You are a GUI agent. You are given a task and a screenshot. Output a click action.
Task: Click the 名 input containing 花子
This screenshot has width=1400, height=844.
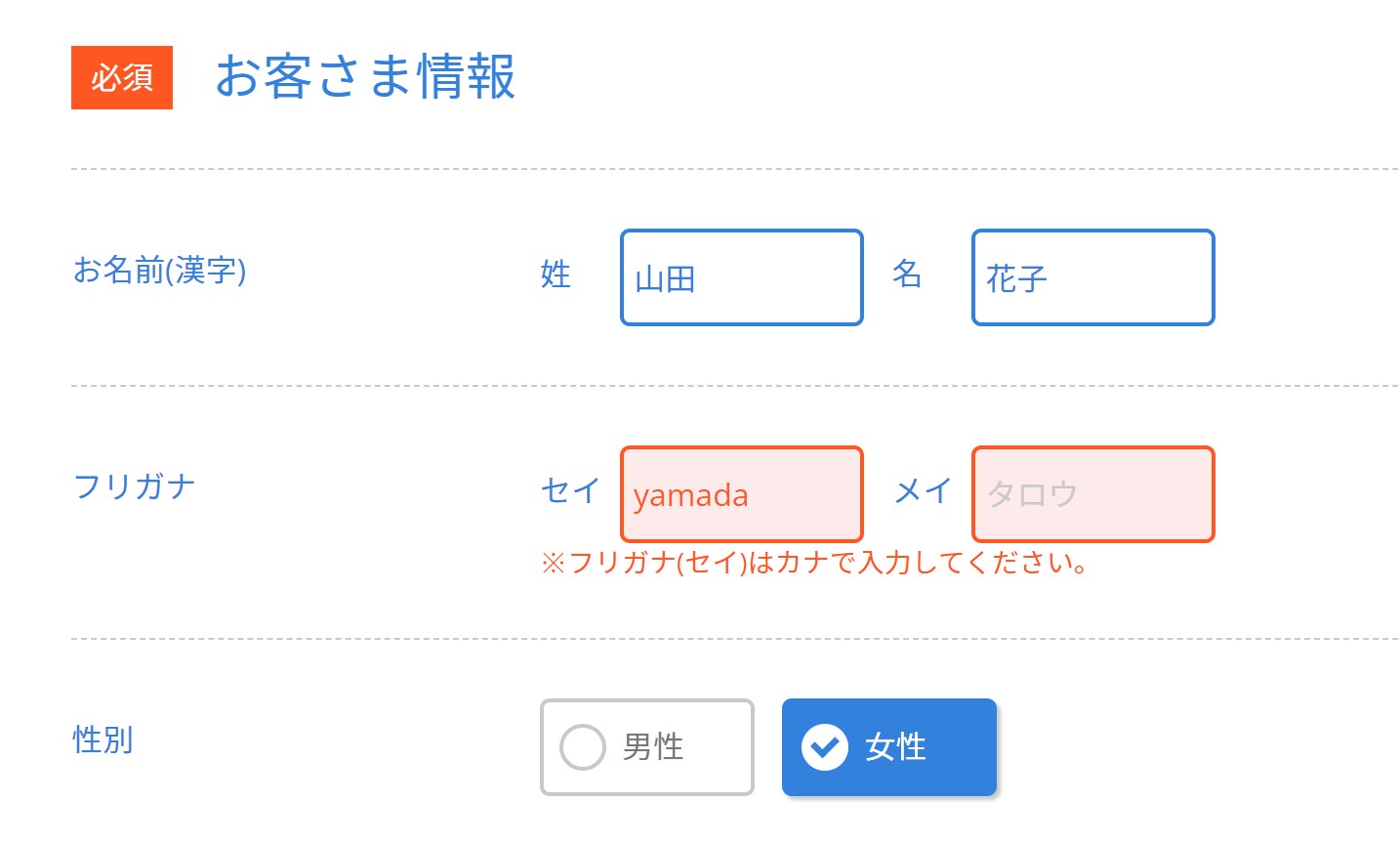pos(1092,276)
